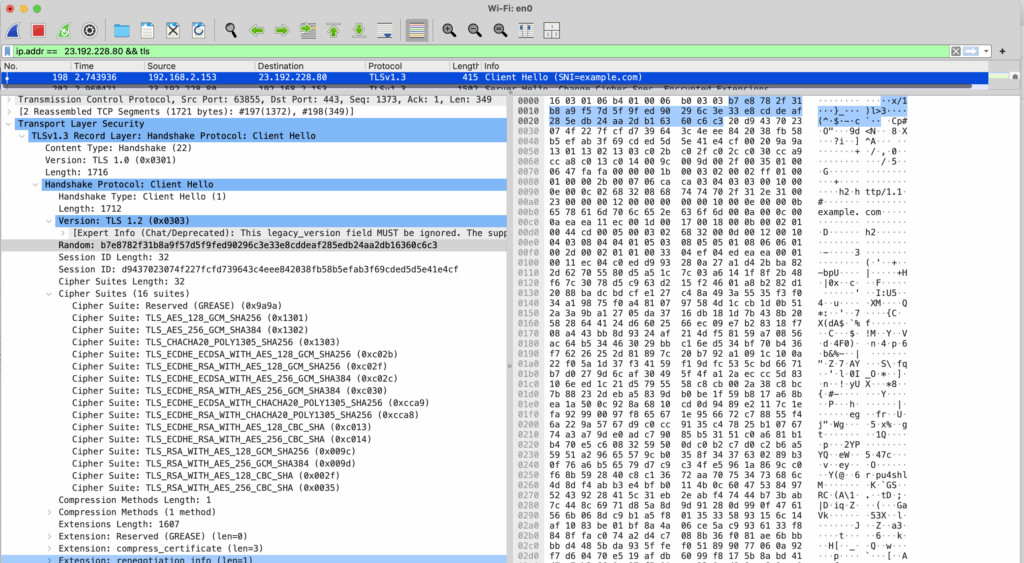Sort by the Destination column header

click(310, 66)
